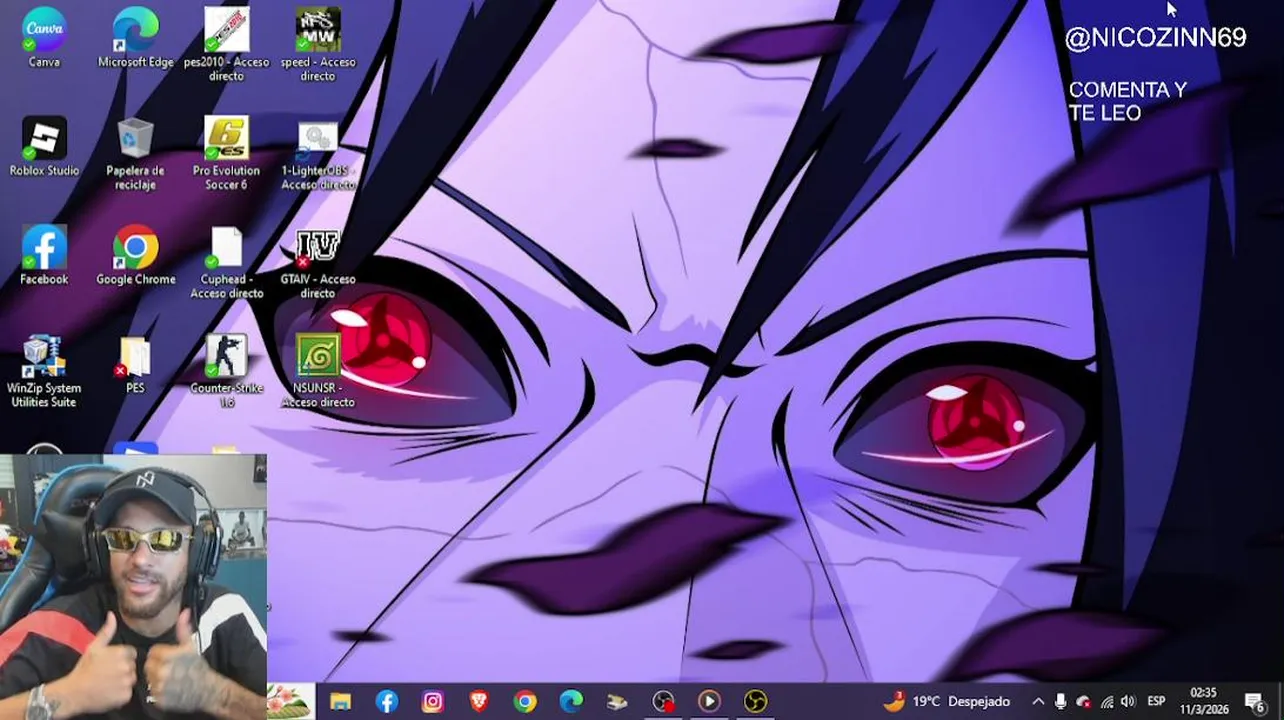
Task: Switch to the media player taskbar app
Action: [709, 701]
